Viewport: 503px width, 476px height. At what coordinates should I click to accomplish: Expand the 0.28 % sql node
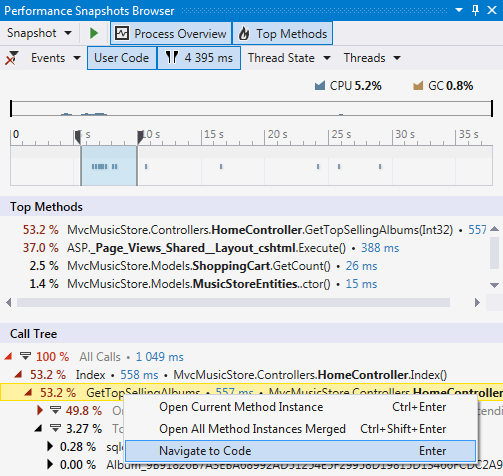click(50, 446)
